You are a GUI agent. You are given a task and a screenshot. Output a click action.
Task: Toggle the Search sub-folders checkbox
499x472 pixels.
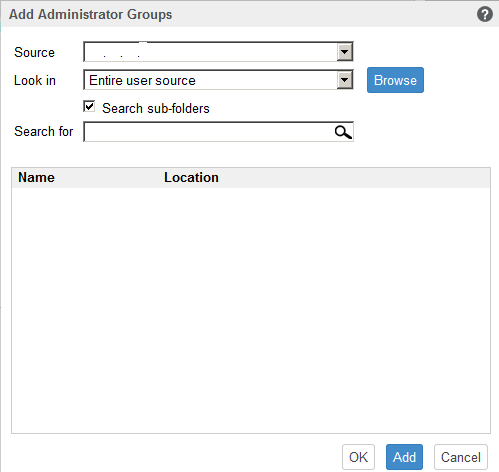click(89, 107)
